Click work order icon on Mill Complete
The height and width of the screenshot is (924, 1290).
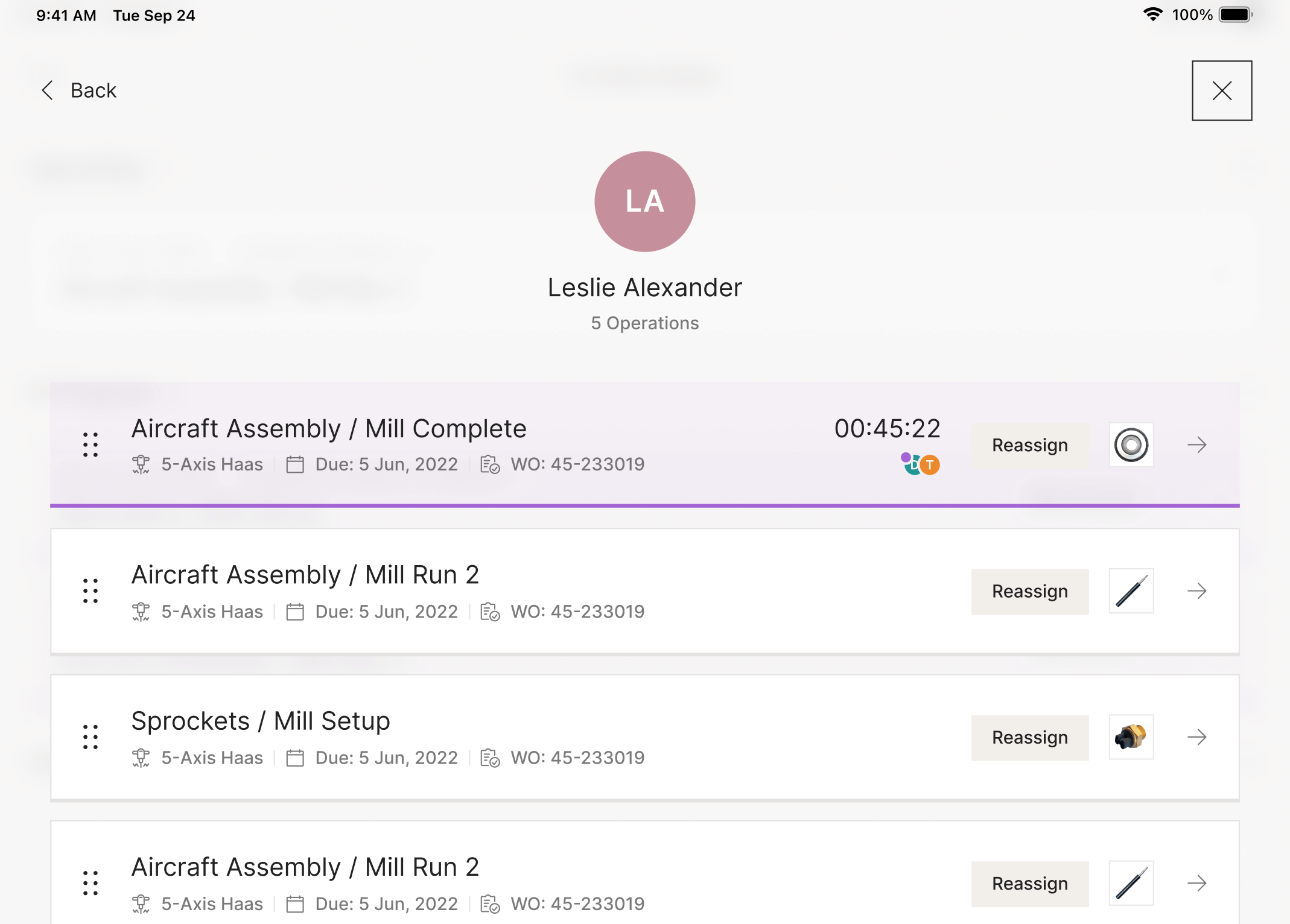tap(490, 465)
